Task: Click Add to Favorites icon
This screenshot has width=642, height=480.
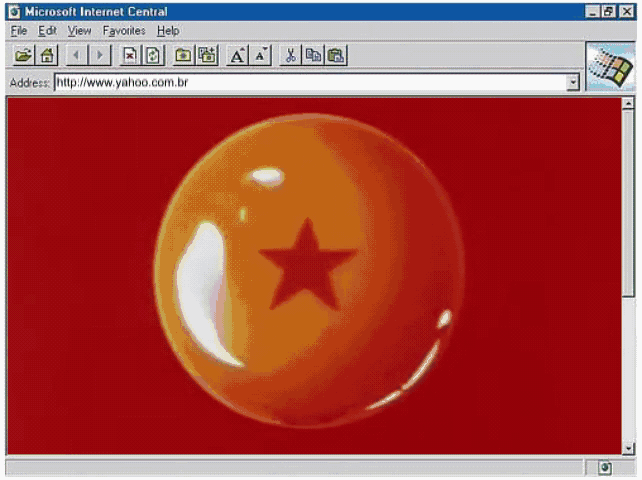Action: click(207, 55)
